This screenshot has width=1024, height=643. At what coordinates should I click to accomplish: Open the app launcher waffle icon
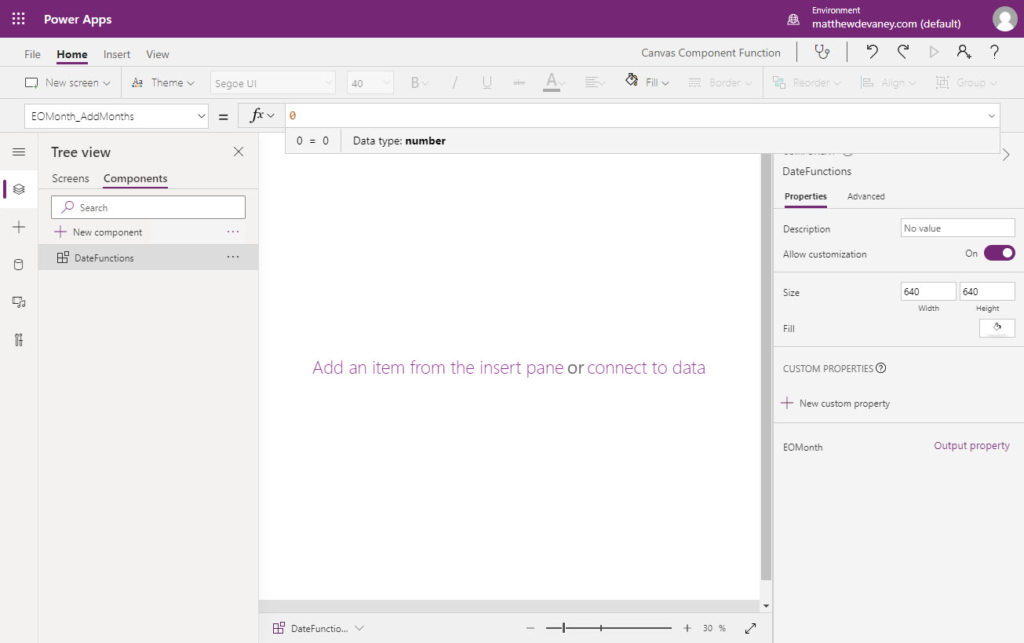[x=18, y=19]
